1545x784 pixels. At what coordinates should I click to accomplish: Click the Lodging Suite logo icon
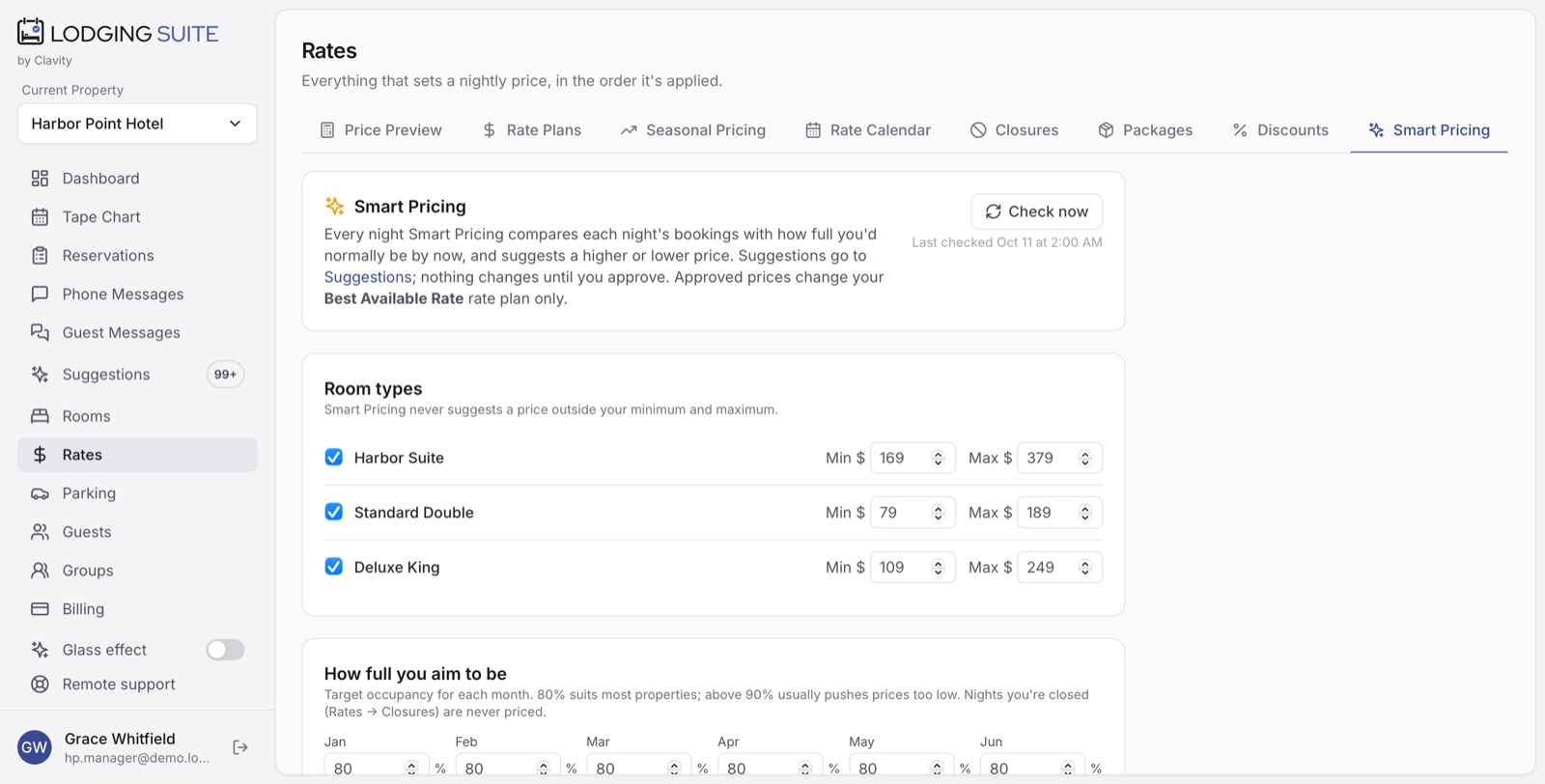click(31, 32)
